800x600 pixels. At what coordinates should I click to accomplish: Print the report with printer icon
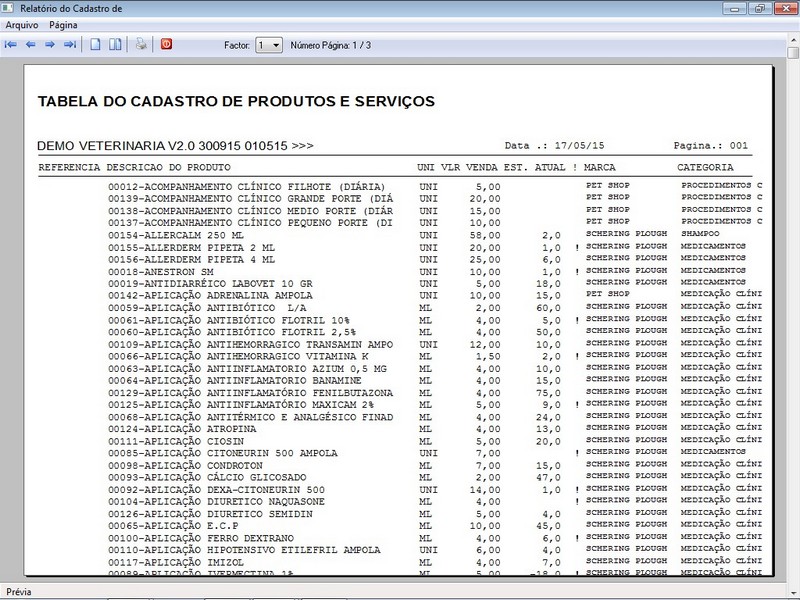(141, 45)
